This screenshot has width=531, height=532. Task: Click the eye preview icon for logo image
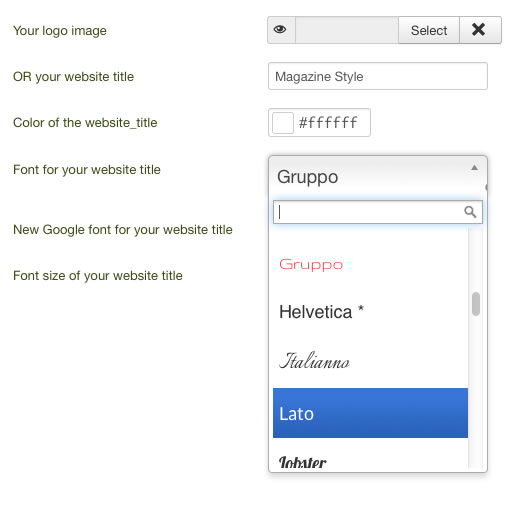pyautogui.click(x=280, y=30)
